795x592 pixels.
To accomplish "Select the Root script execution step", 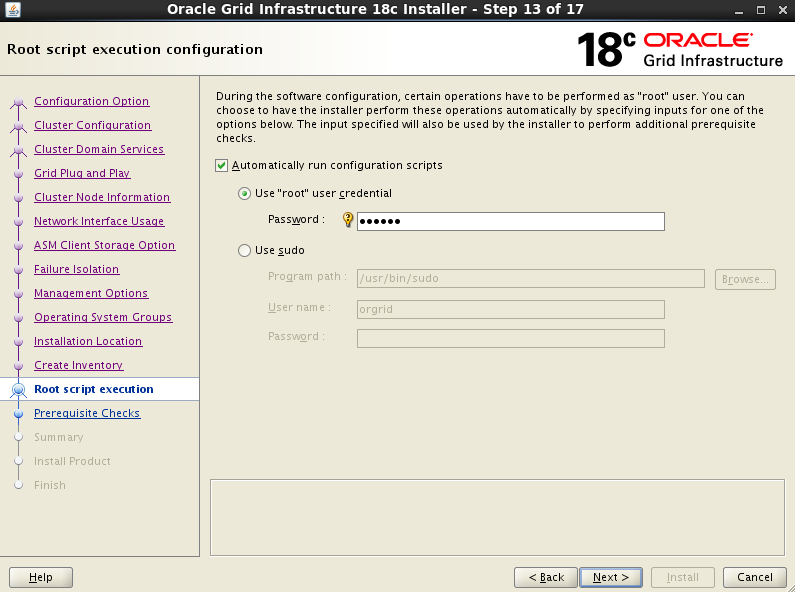I will pyautogui.click(x=94, y=389).
